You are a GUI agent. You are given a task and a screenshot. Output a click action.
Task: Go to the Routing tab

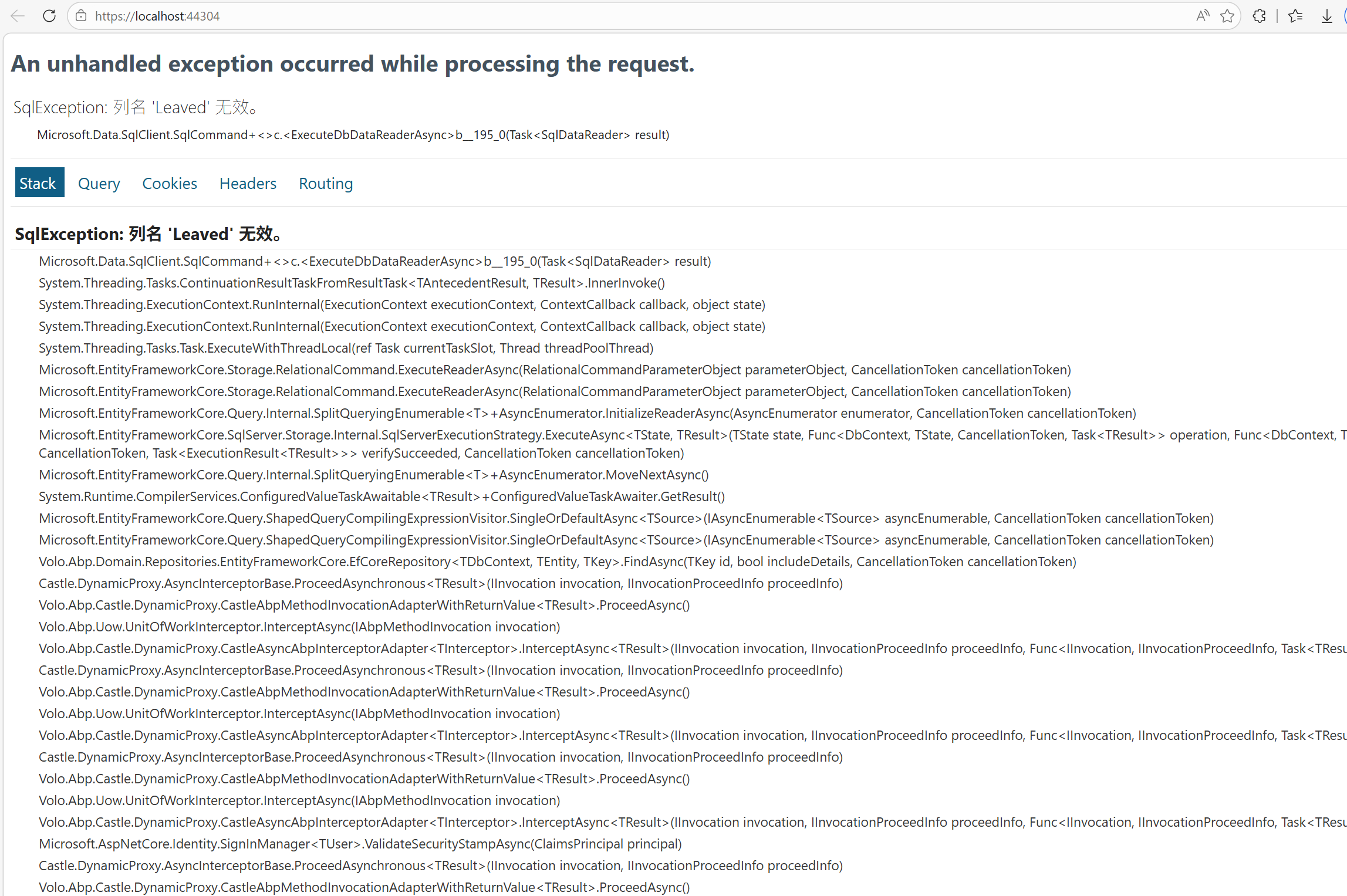pos(326,183)
